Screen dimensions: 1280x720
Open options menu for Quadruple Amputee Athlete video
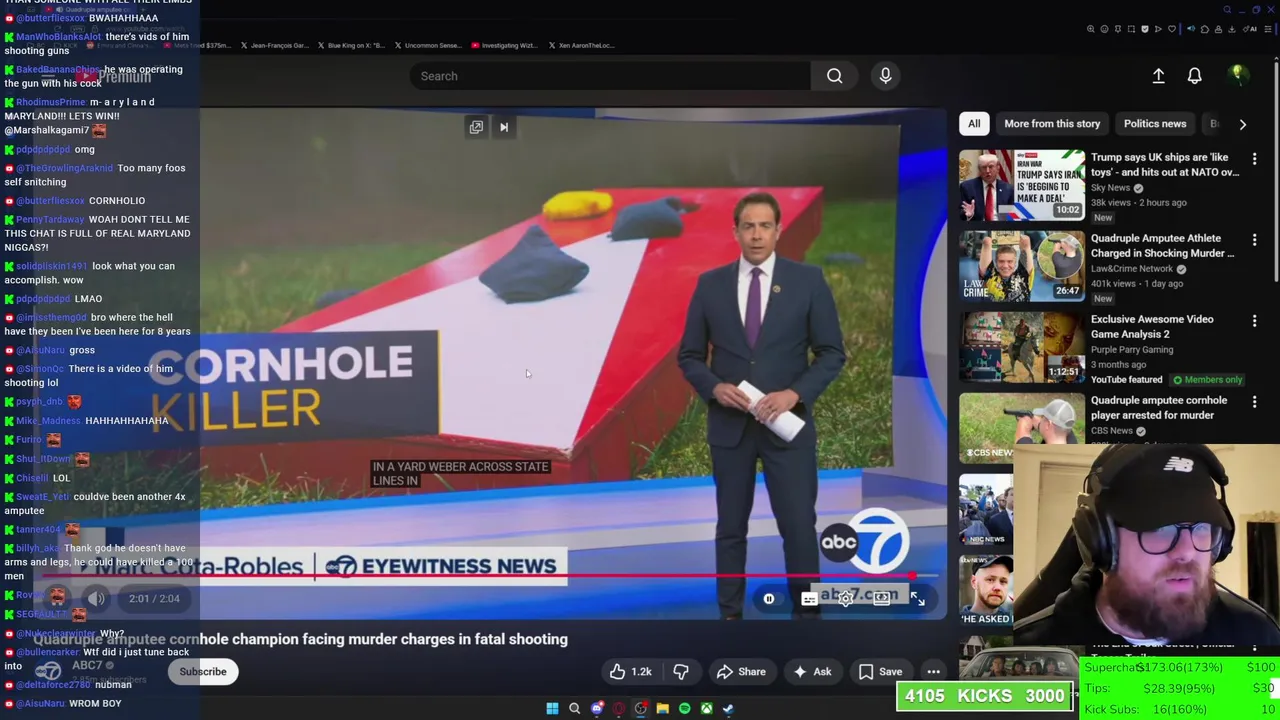tap(1254, 240)
